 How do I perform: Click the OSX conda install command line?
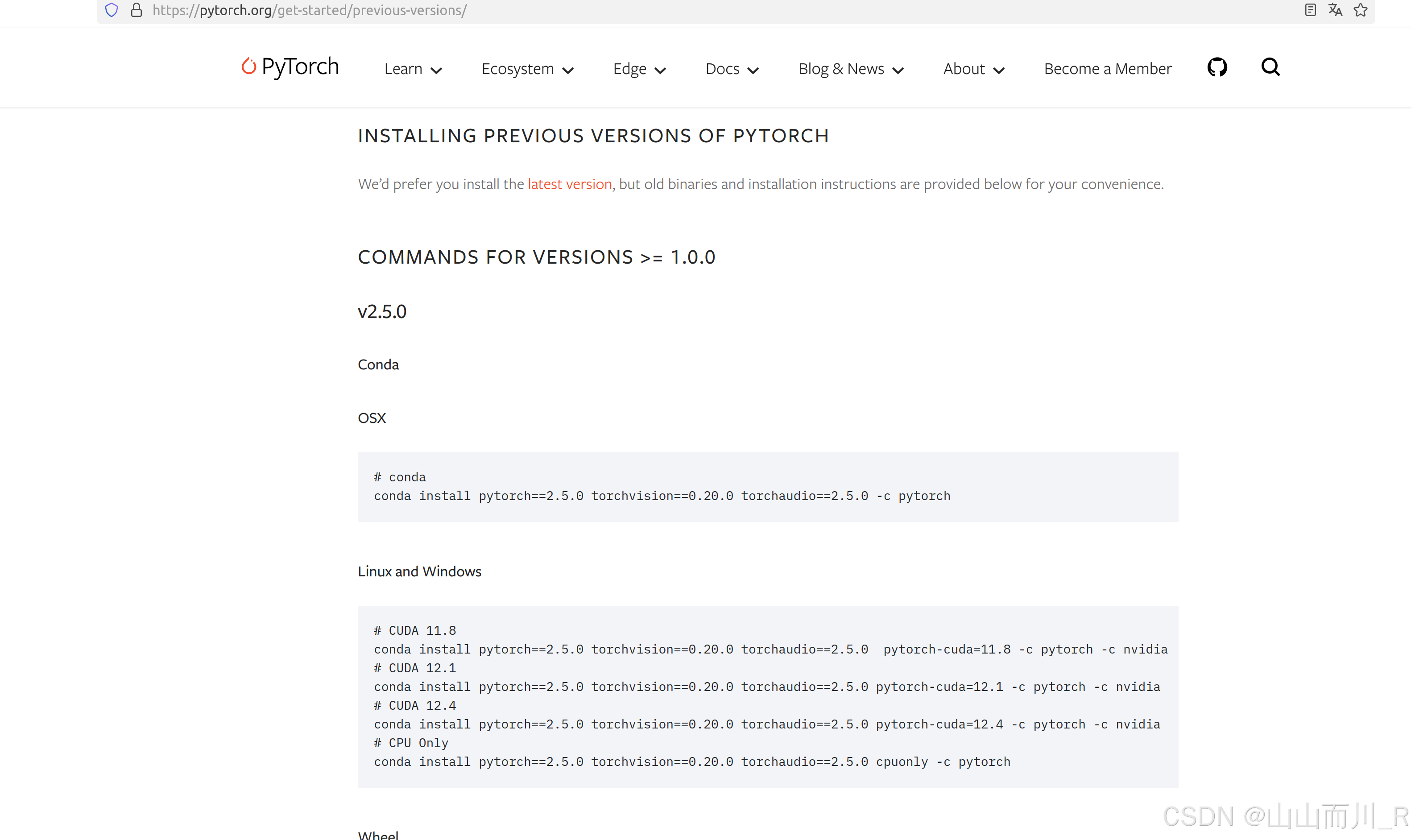point(662,496)
